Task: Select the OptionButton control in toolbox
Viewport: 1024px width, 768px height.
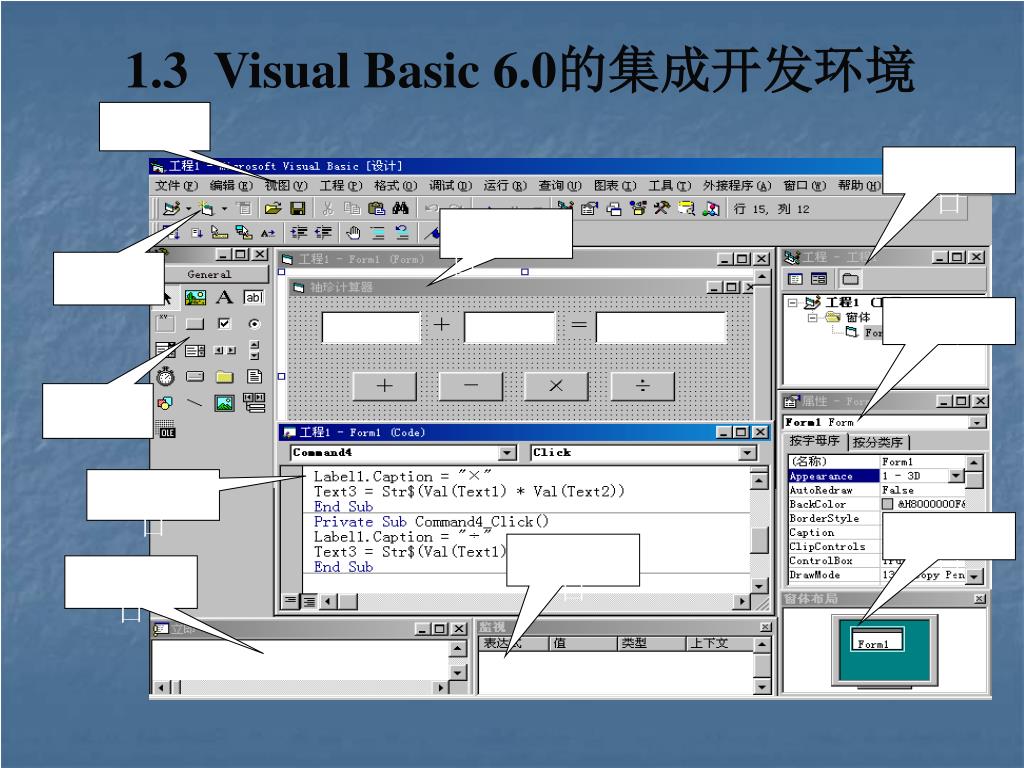Action: click(254, 324)
